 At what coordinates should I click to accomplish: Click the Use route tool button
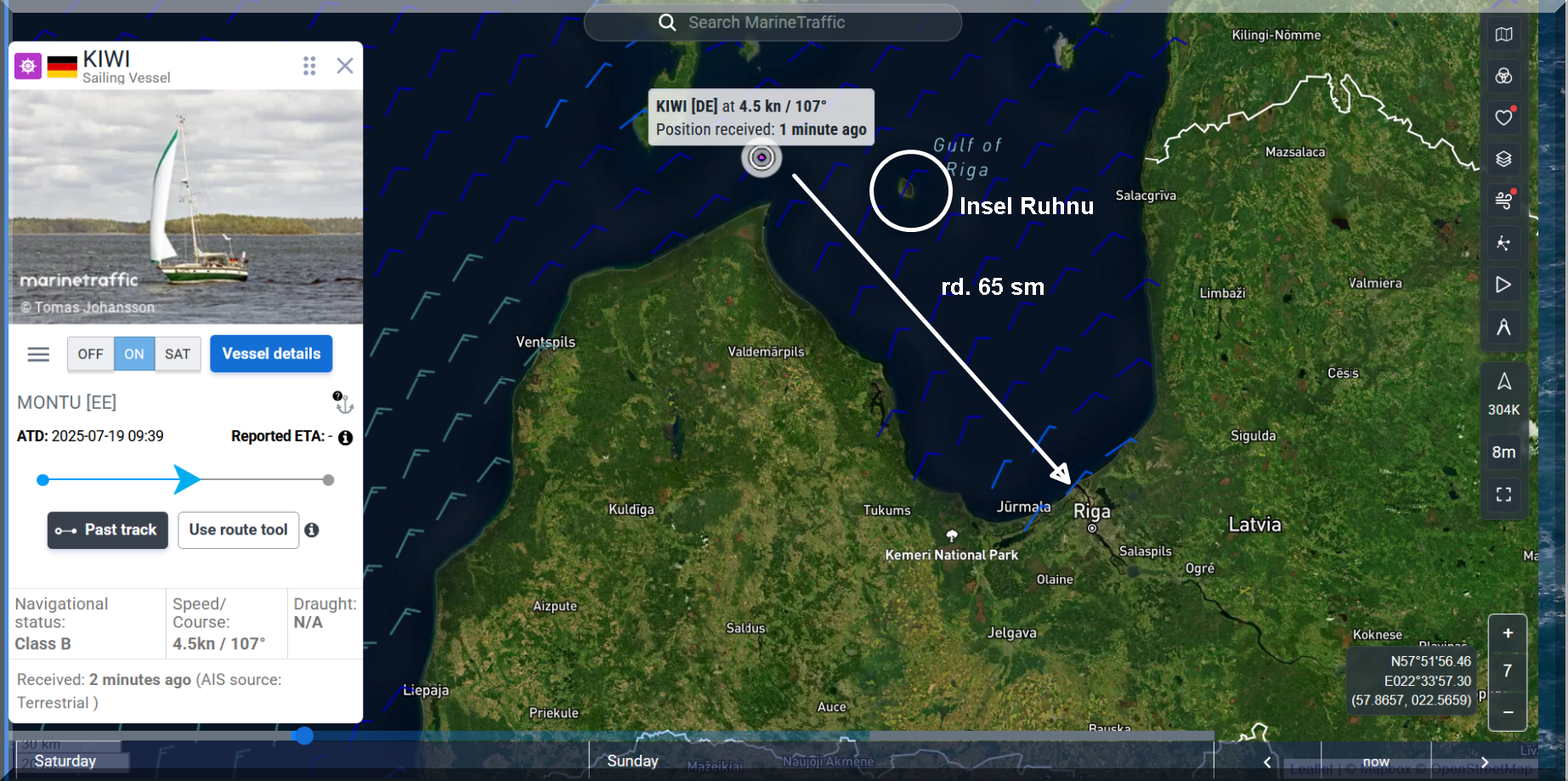coord(238,530)
